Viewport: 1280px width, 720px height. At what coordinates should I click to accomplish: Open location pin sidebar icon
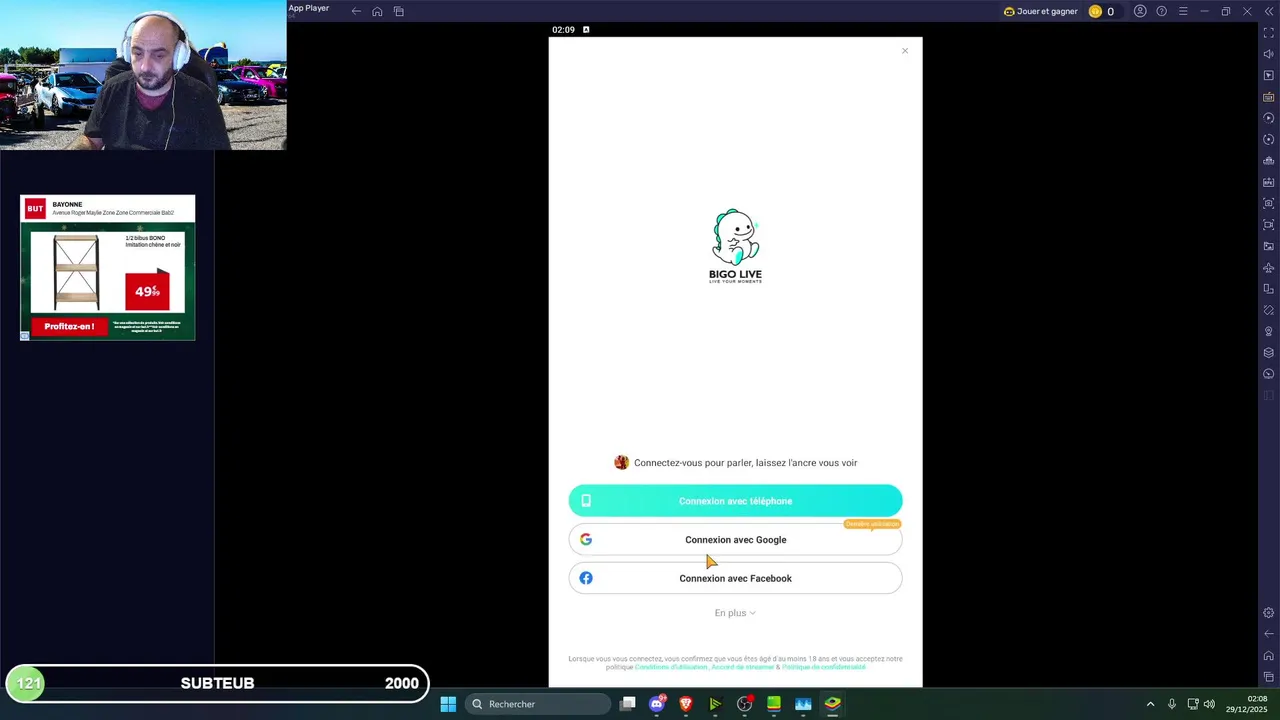coord(1269,331)
